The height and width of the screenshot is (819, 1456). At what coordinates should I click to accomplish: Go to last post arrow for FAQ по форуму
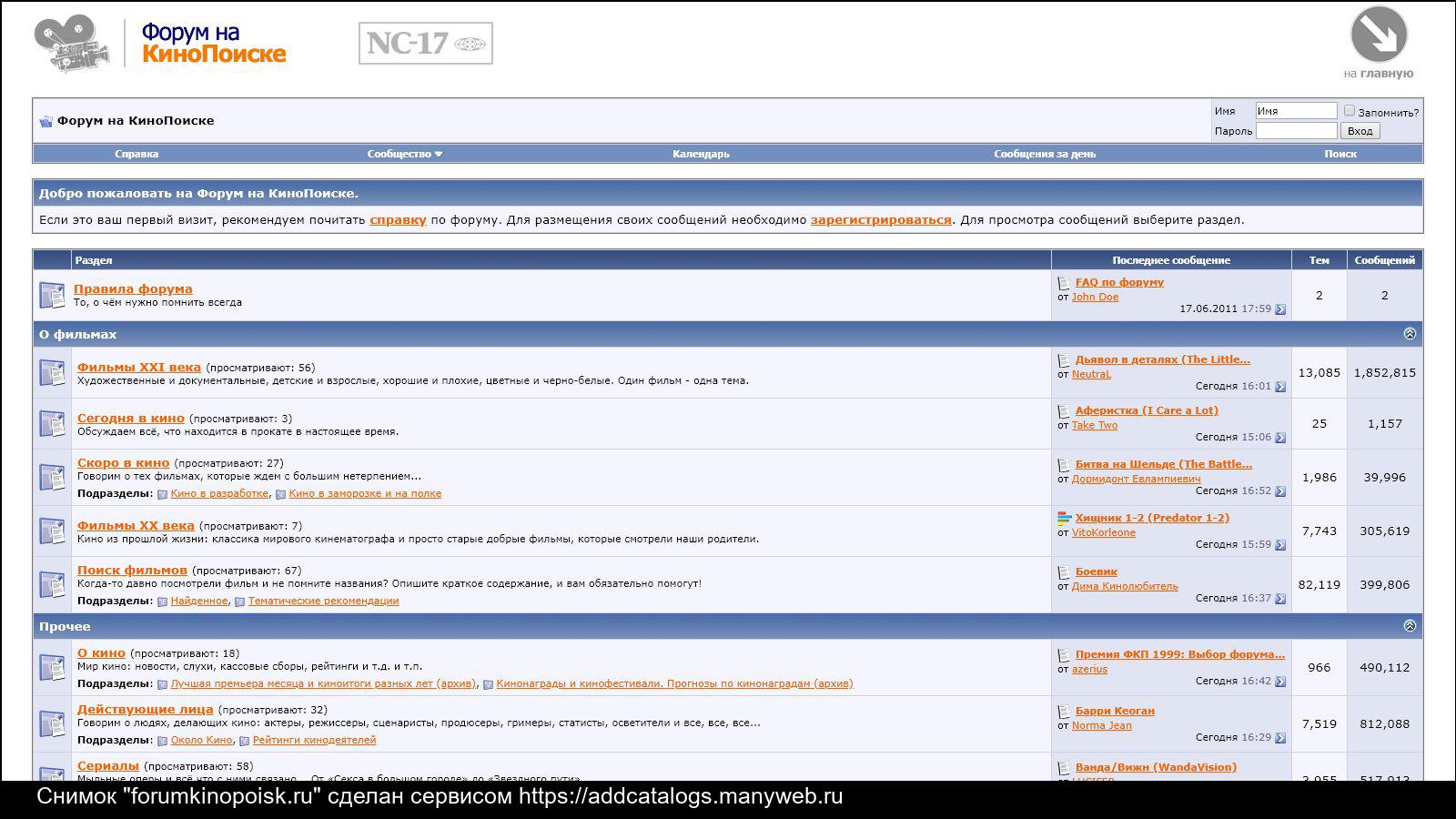click(x=1280, y=309)
